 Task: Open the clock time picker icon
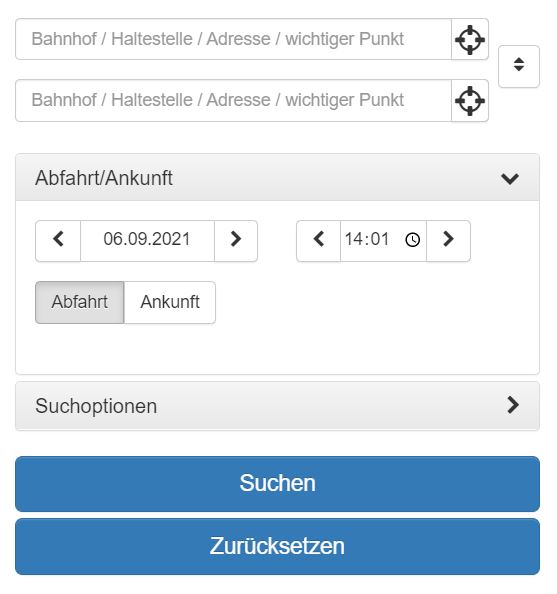[x=413, y=240]
